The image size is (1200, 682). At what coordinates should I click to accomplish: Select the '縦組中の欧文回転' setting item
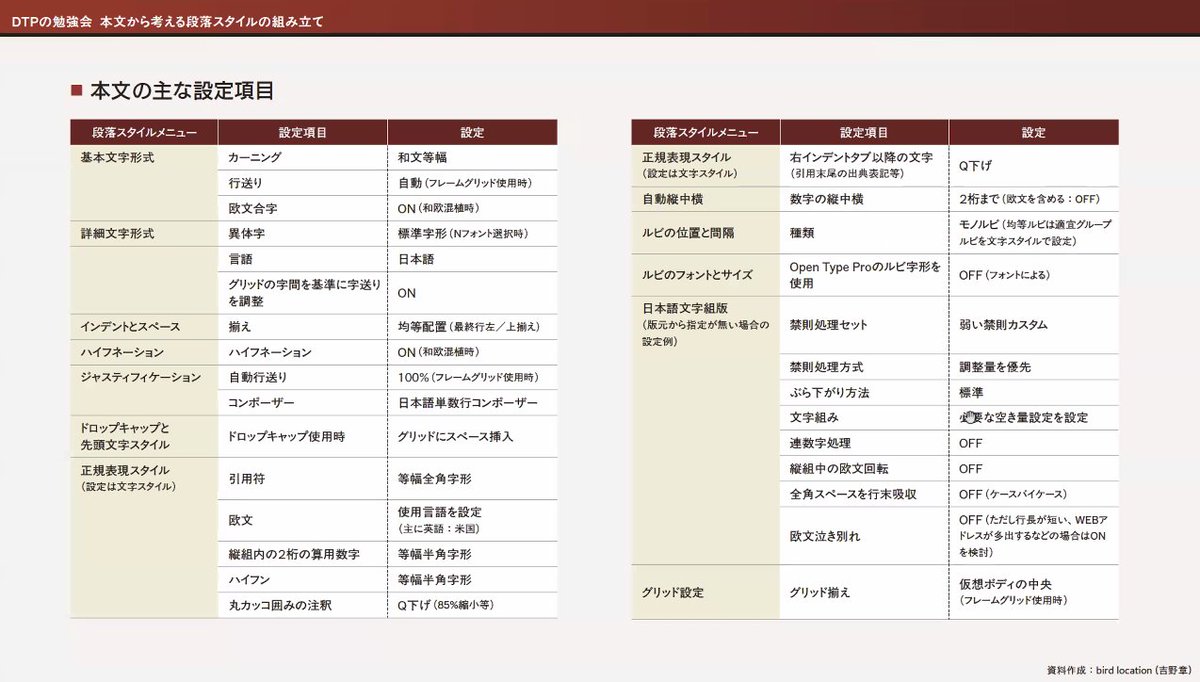(838, 469)
